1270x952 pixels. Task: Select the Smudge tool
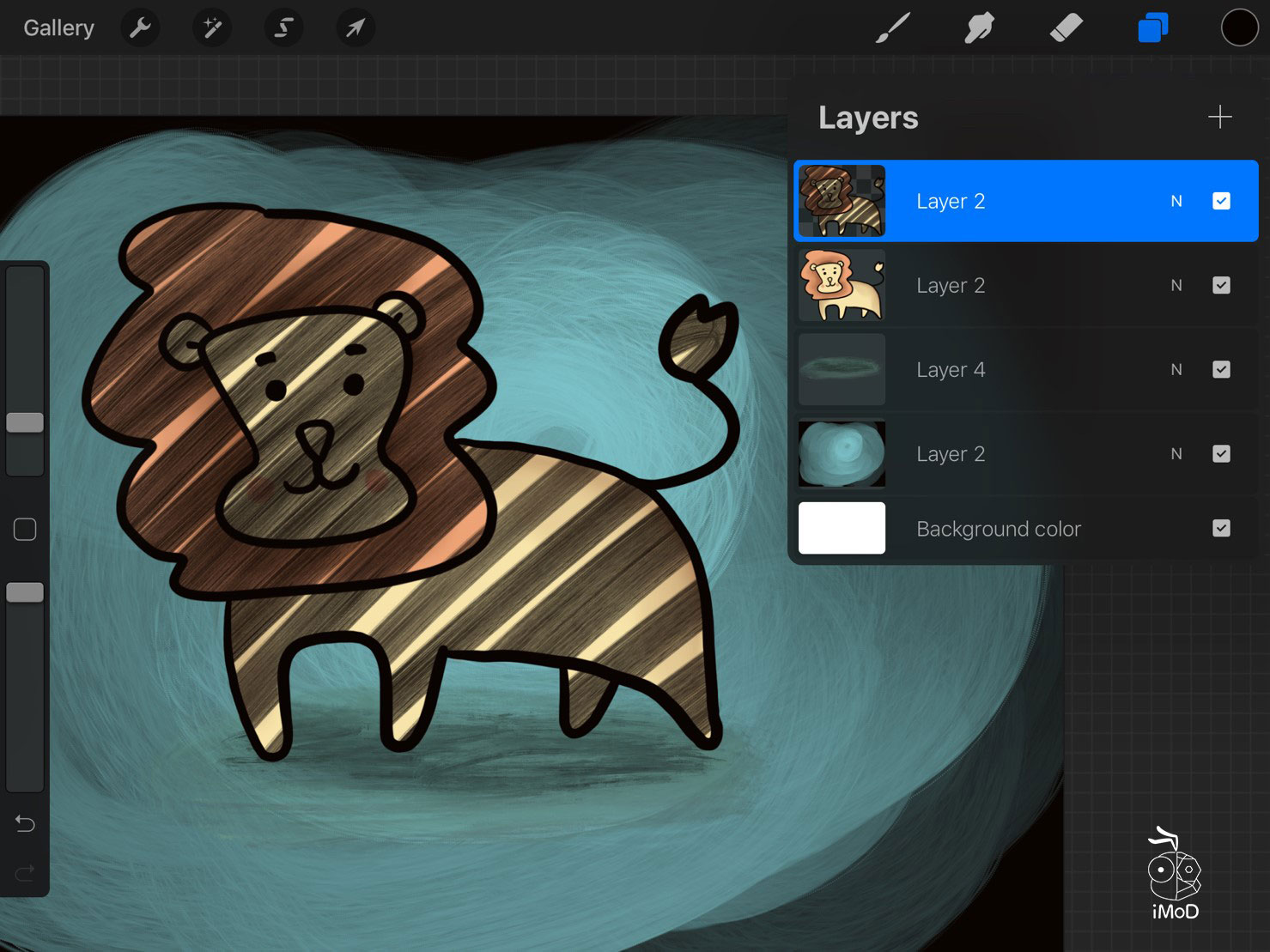pos(979,28)
